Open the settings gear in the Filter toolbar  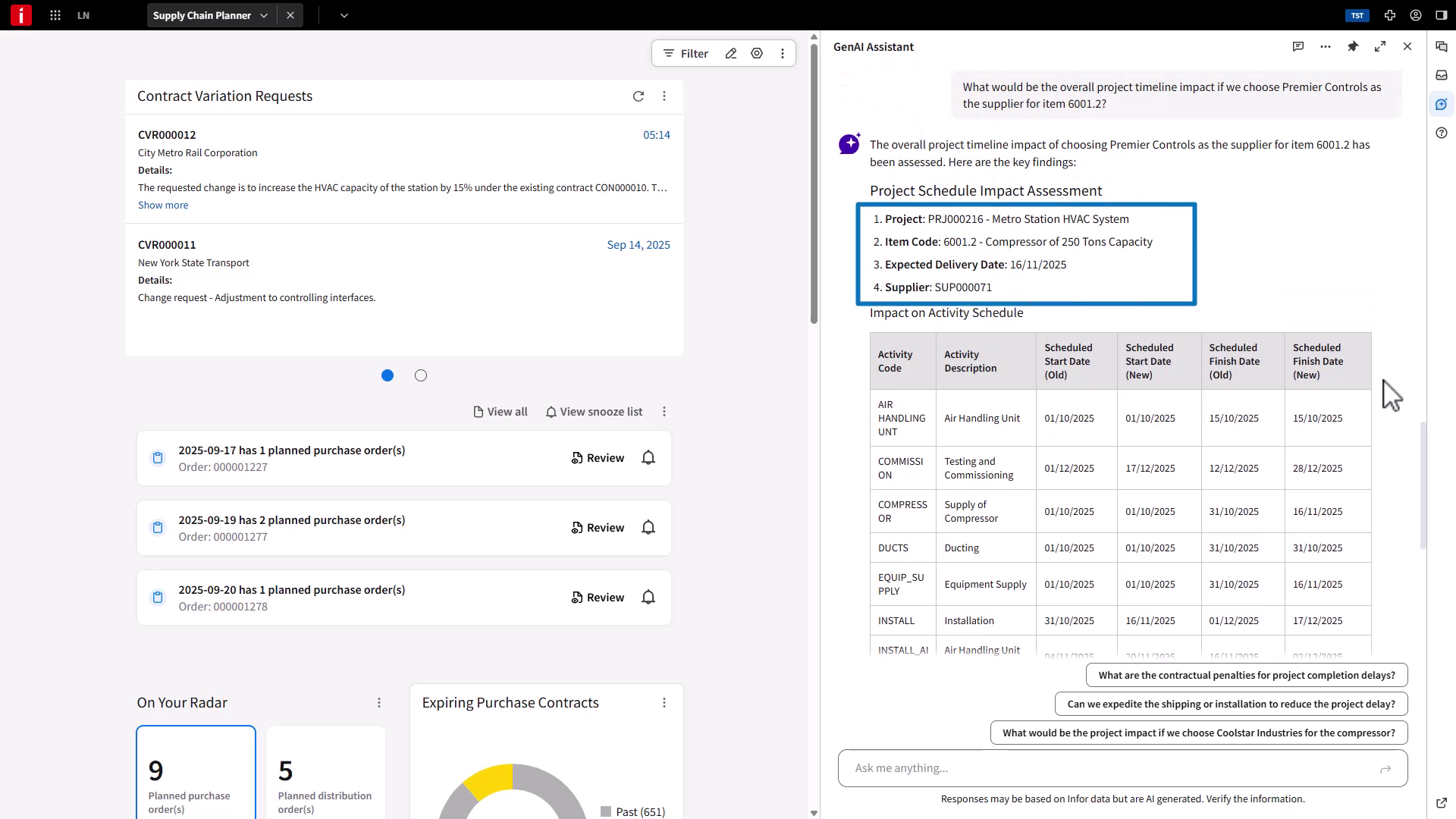(x=756, y=53)
